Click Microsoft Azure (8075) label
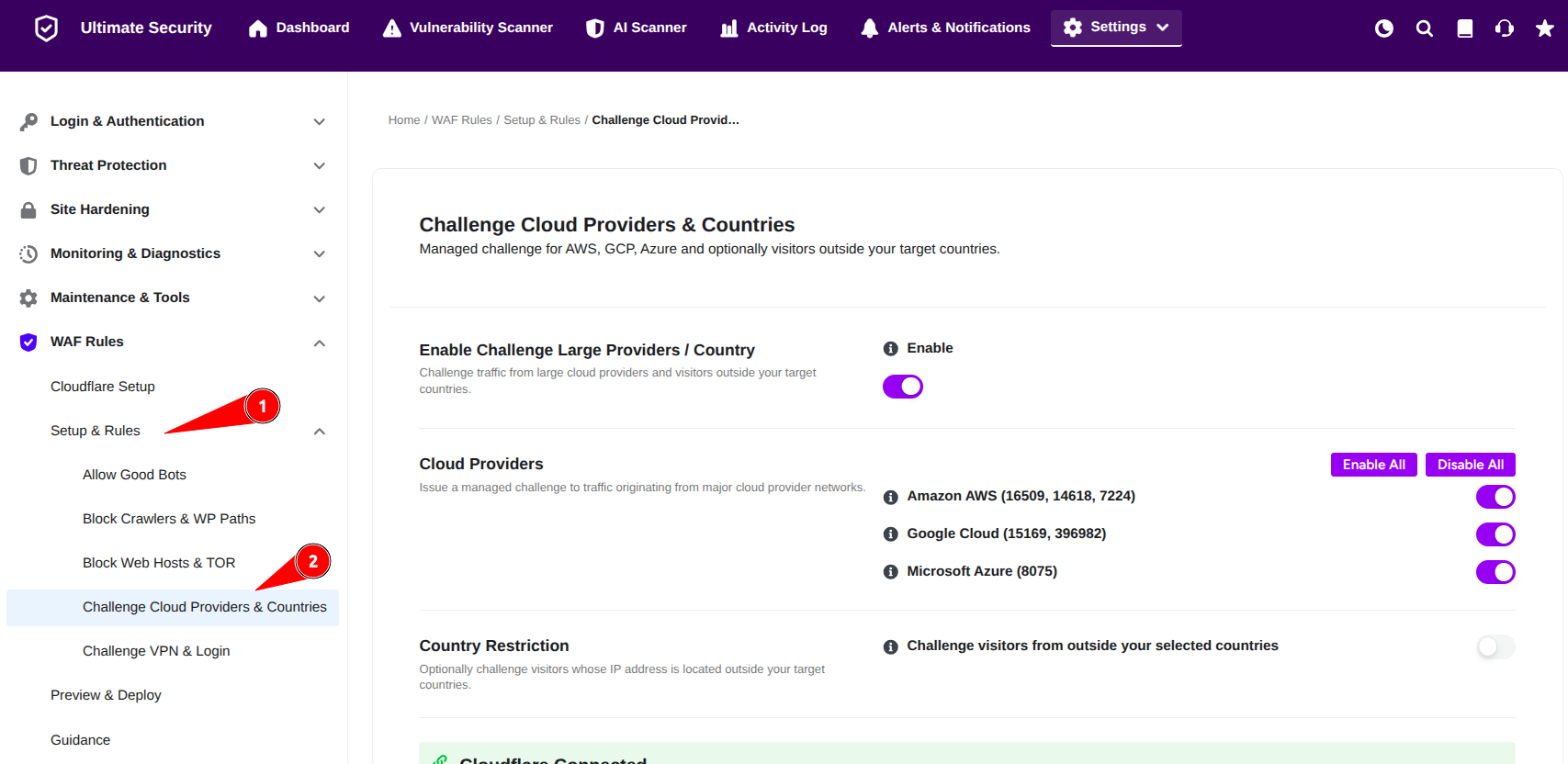 point(982,571)
